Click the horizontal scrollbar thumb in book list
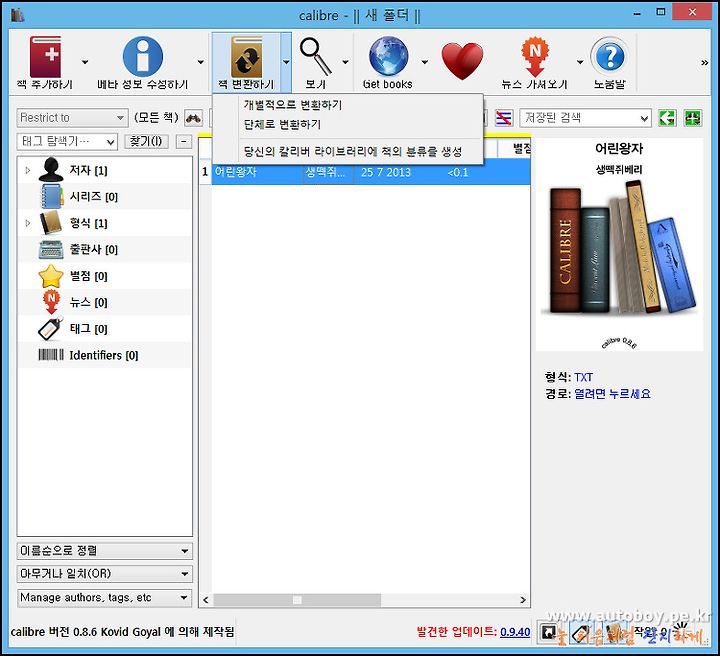 297,600
